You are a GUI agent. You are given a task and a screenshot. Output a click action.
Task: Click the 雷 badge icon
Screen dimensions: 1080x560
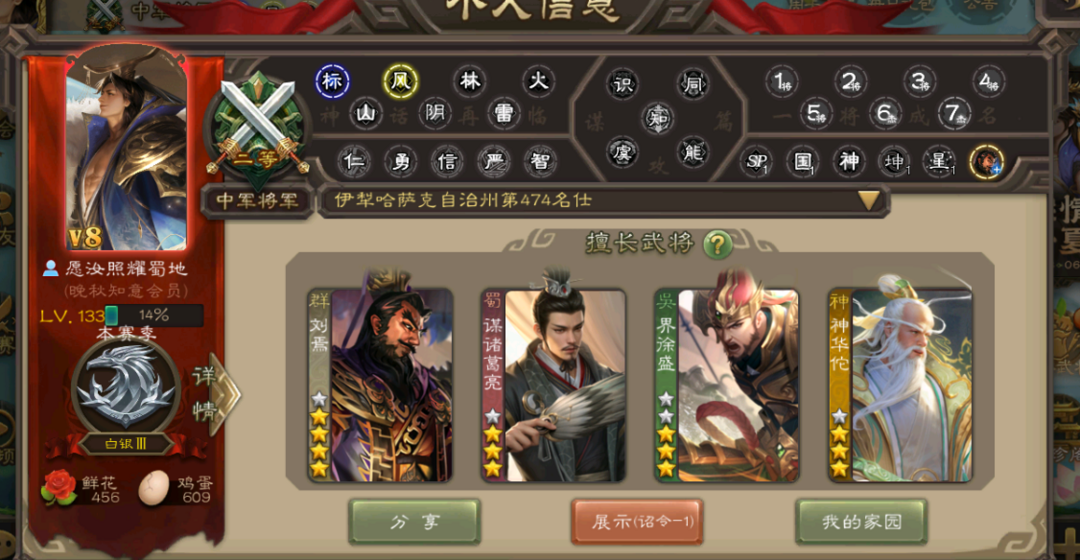point(503,113)
